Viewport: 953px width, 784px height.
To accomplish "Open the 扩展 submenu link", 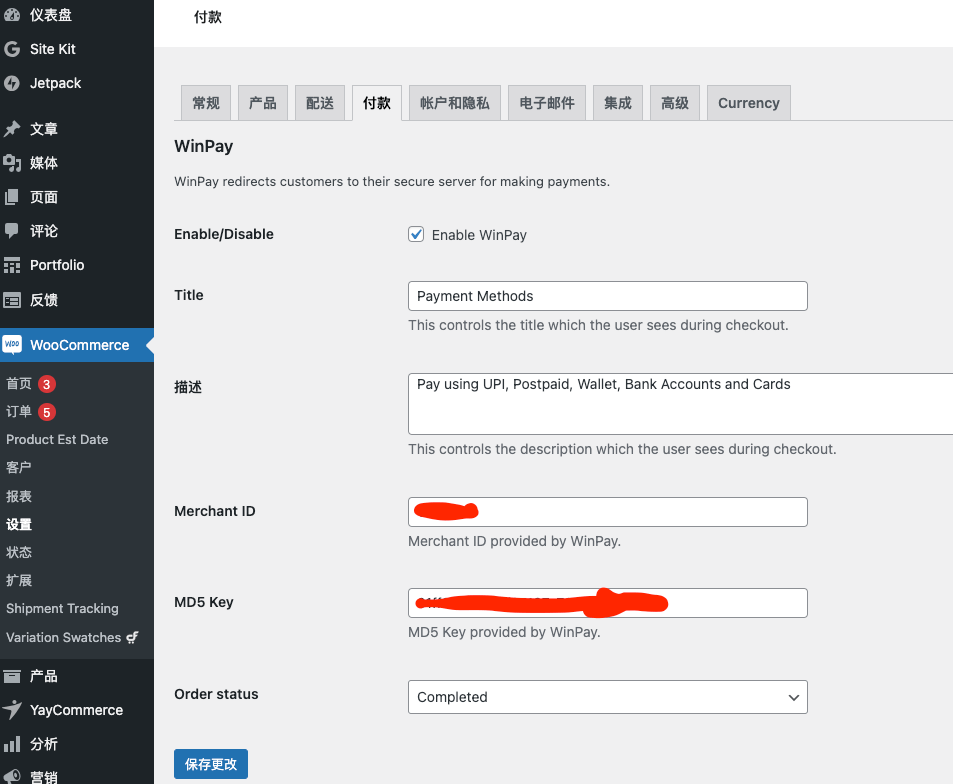I will click(19, 580).
